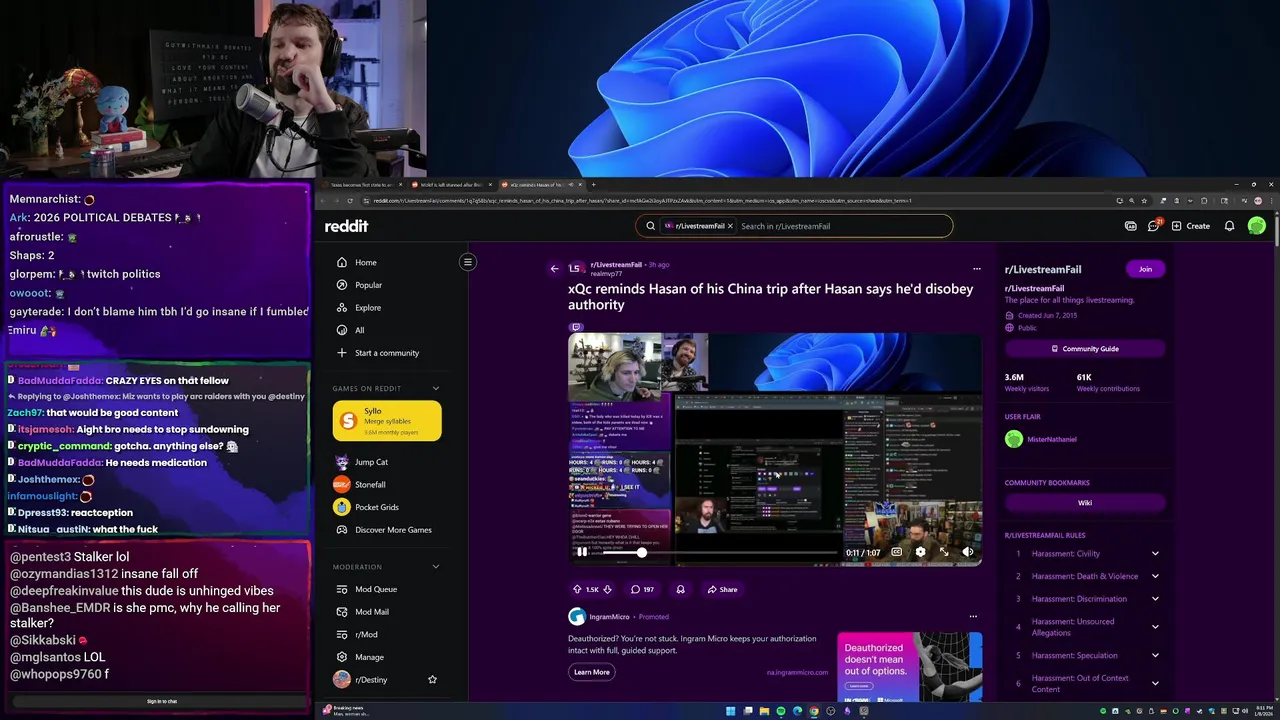Viewport: 1280px width, 720px height.
Task: Open the post's three-dot options menu
Action: pos(977,268)
